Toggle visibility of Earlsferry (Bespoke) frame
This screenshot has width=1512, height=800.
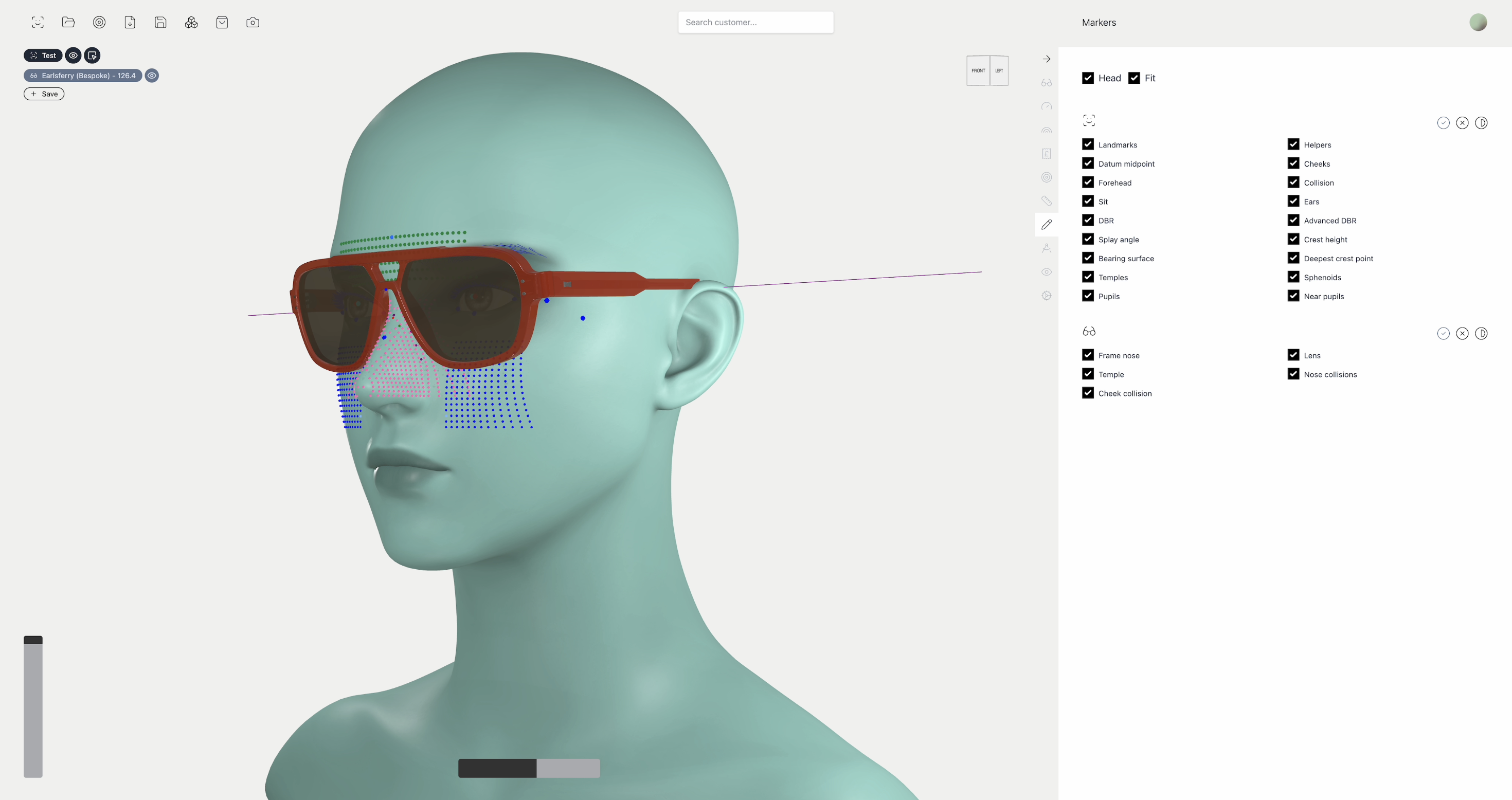point(152,75)
